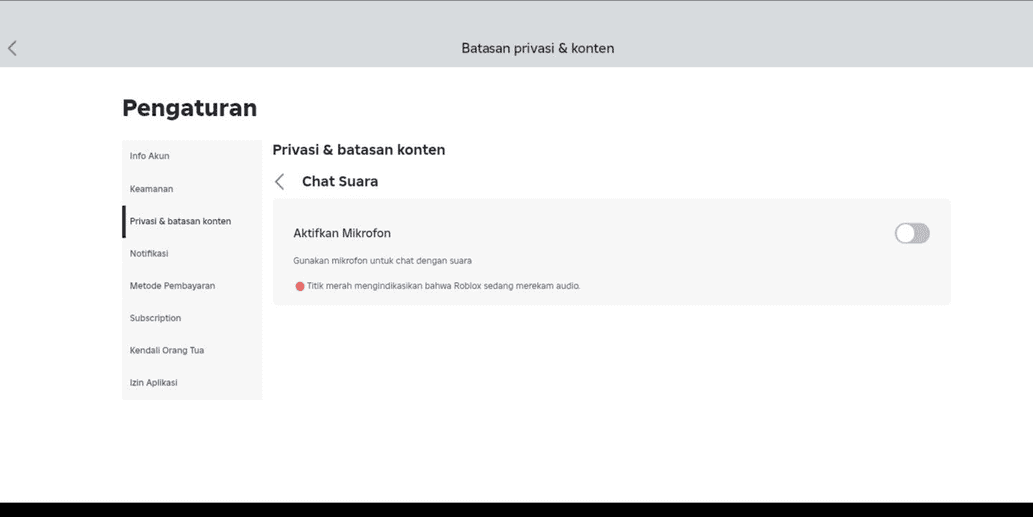Enable the Aktifkan Mikrofon toggle switch
The height and width of the screenshot is (517, 1033).
coord(911,233)
